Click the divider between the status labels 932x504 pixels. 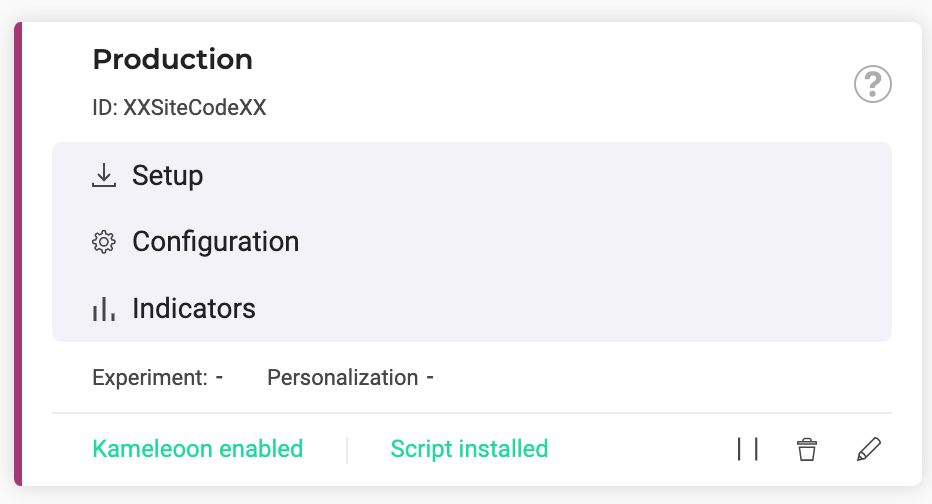pyautogui.click(x=347, y=450)
